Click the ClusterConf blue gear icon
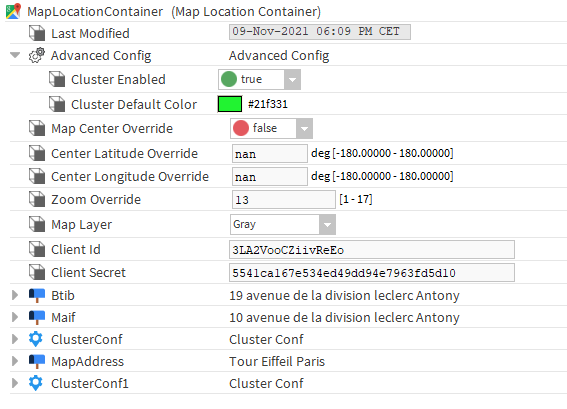 click(36, 339)
